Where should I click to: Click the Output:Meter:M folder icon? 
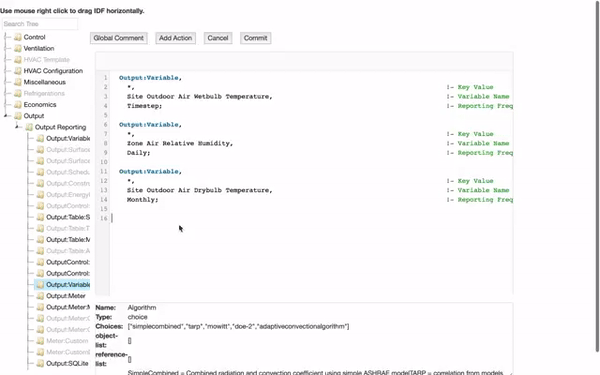coord(40,307)
